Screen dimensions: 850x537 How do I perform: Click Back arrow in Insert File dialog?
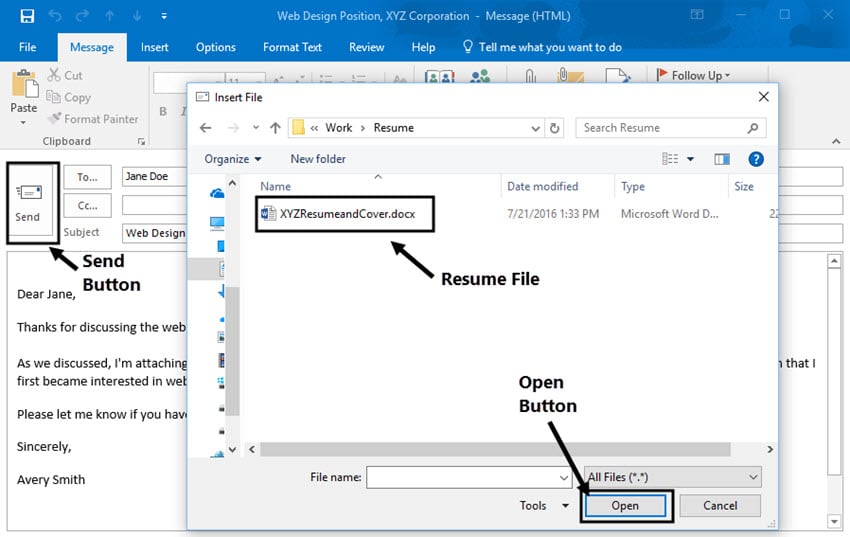coord(205,128)
